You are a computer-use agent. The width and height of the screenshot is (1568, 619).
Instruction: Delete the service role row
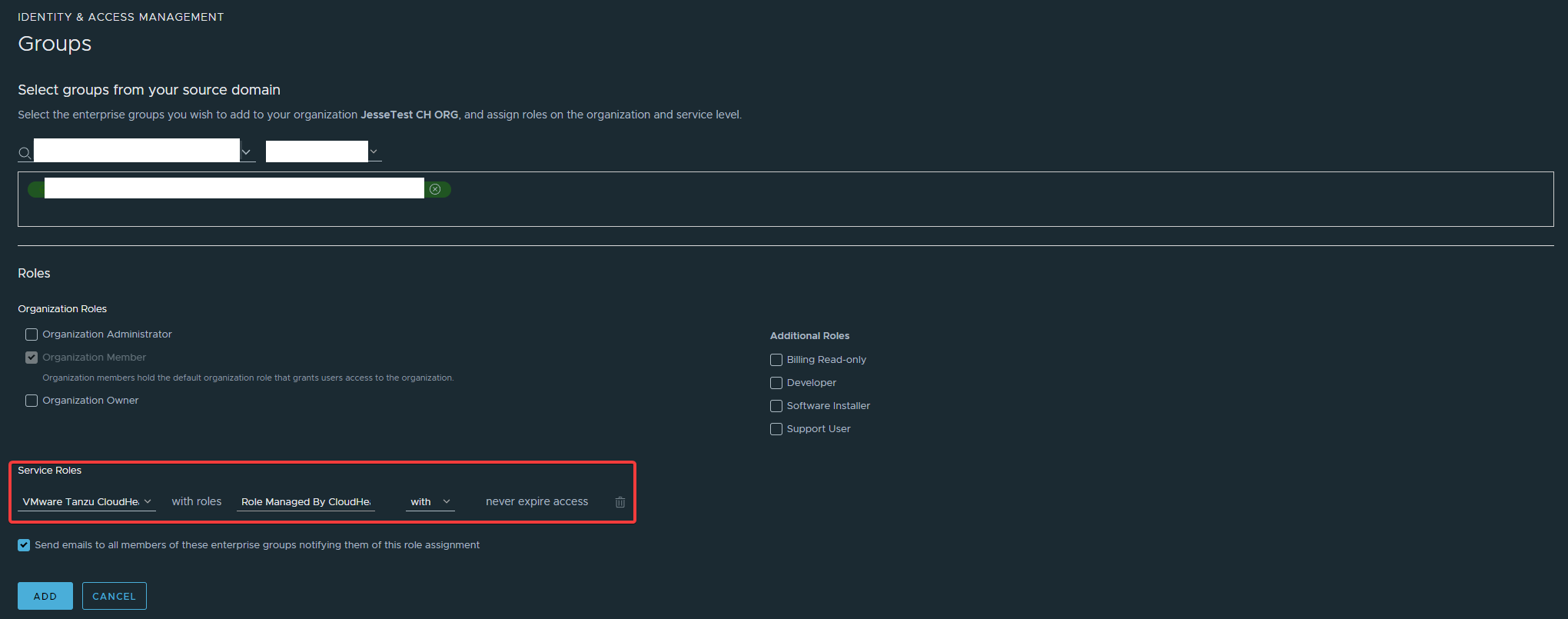(x=620, y=502)
